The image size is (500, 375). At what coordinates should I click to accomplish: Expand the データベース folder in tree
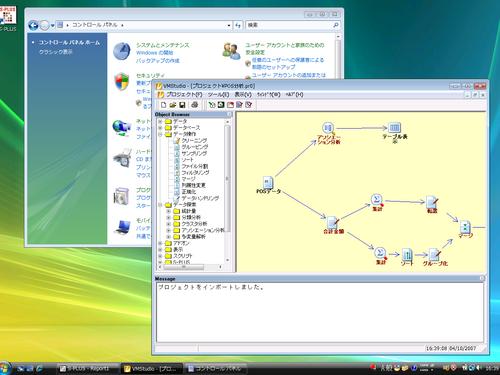pyautogui.click(x=160, y=128)
